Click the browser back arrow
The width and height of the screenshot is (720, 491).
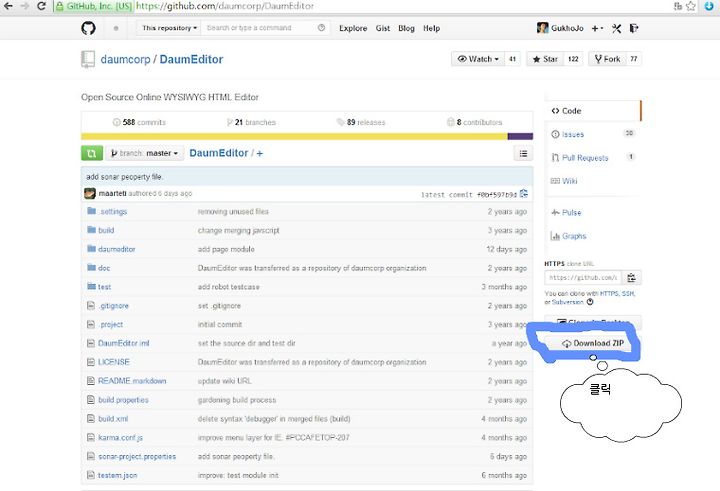tap(8, 6)
